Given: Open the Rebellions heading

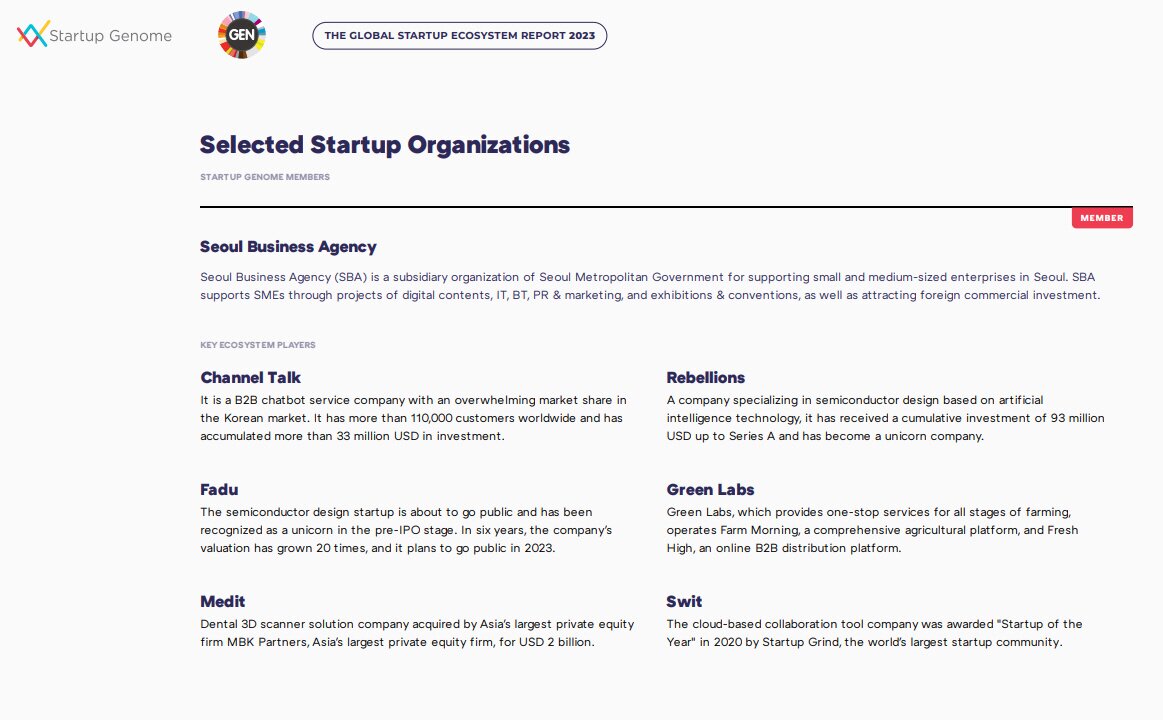Looking at the screenshot, I should [x=705, y=378].
